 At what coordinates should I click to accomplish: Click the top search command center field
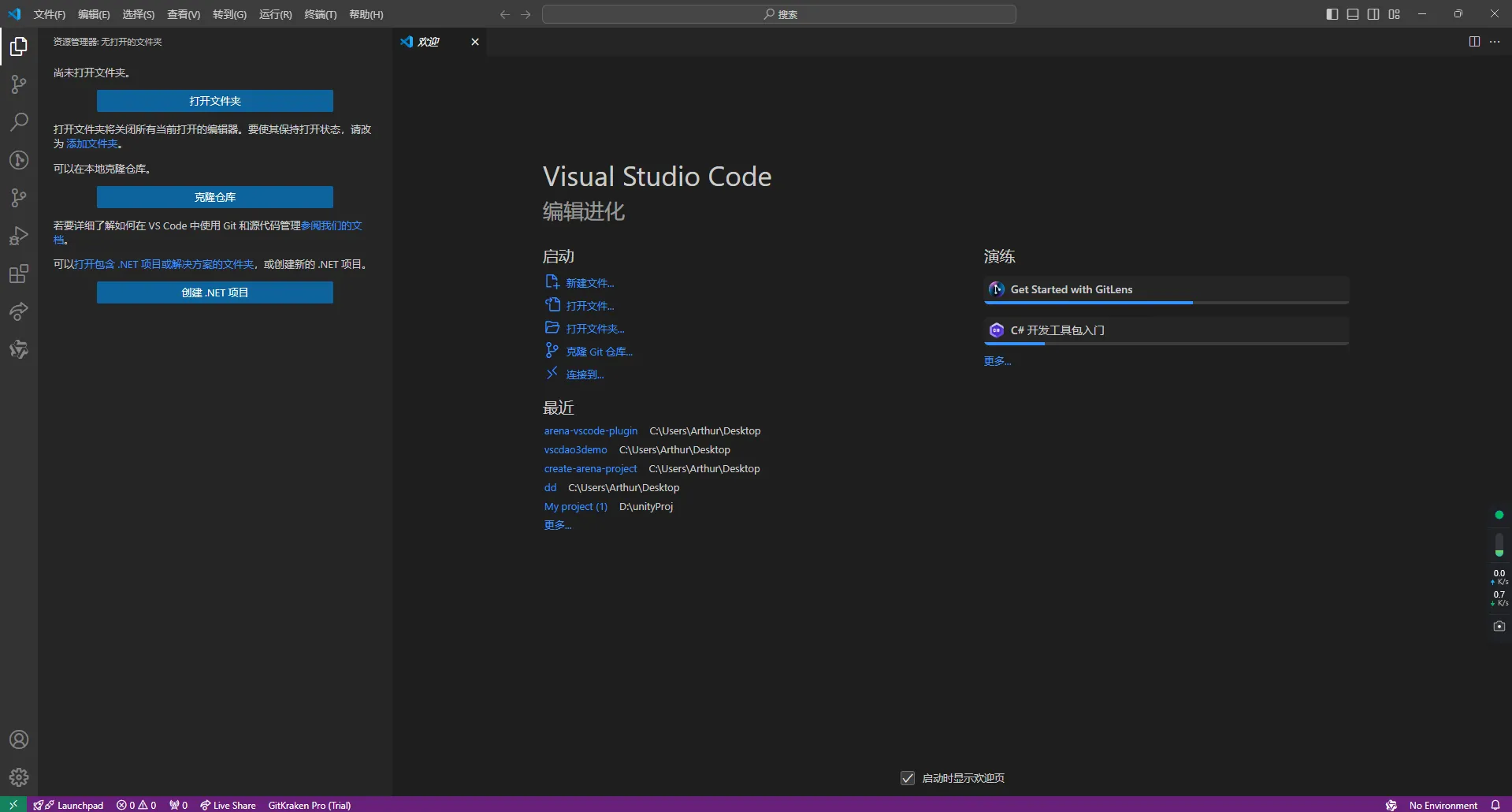[778, 14]
